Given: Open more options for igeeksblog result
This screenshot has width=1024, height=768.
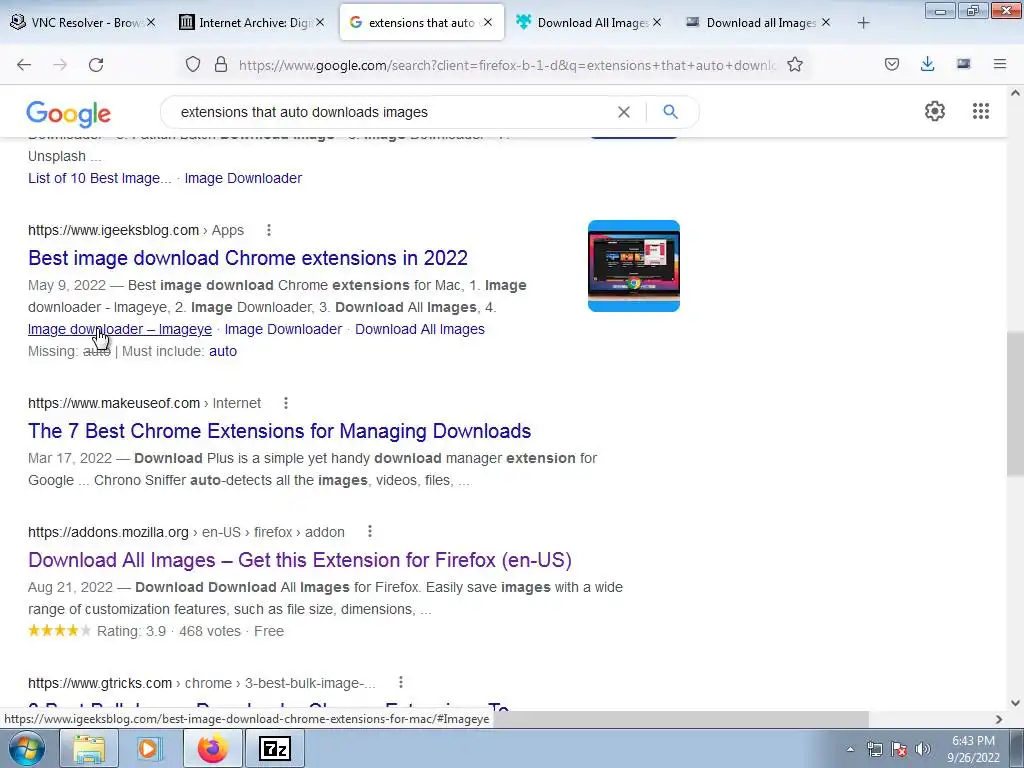Looking at the screenshot, I should click(x=268, y=230).
